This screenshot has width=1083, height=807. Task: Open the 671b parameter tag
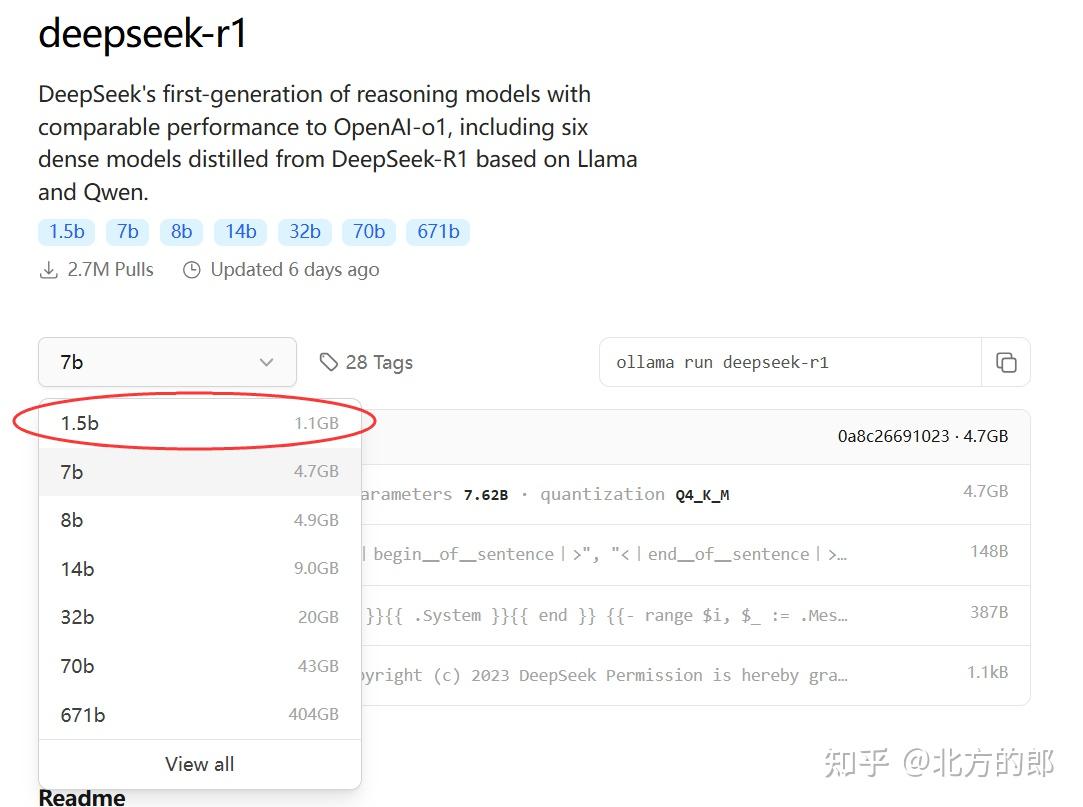(x=437, y=231)
